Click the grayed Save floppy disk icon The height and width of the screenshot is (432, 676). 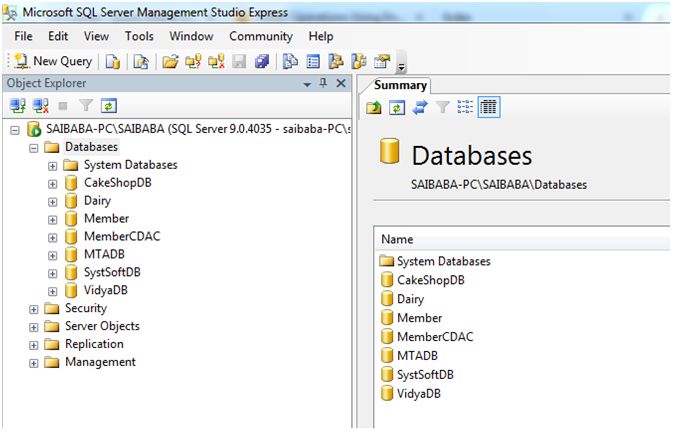(x=239, y=62)
